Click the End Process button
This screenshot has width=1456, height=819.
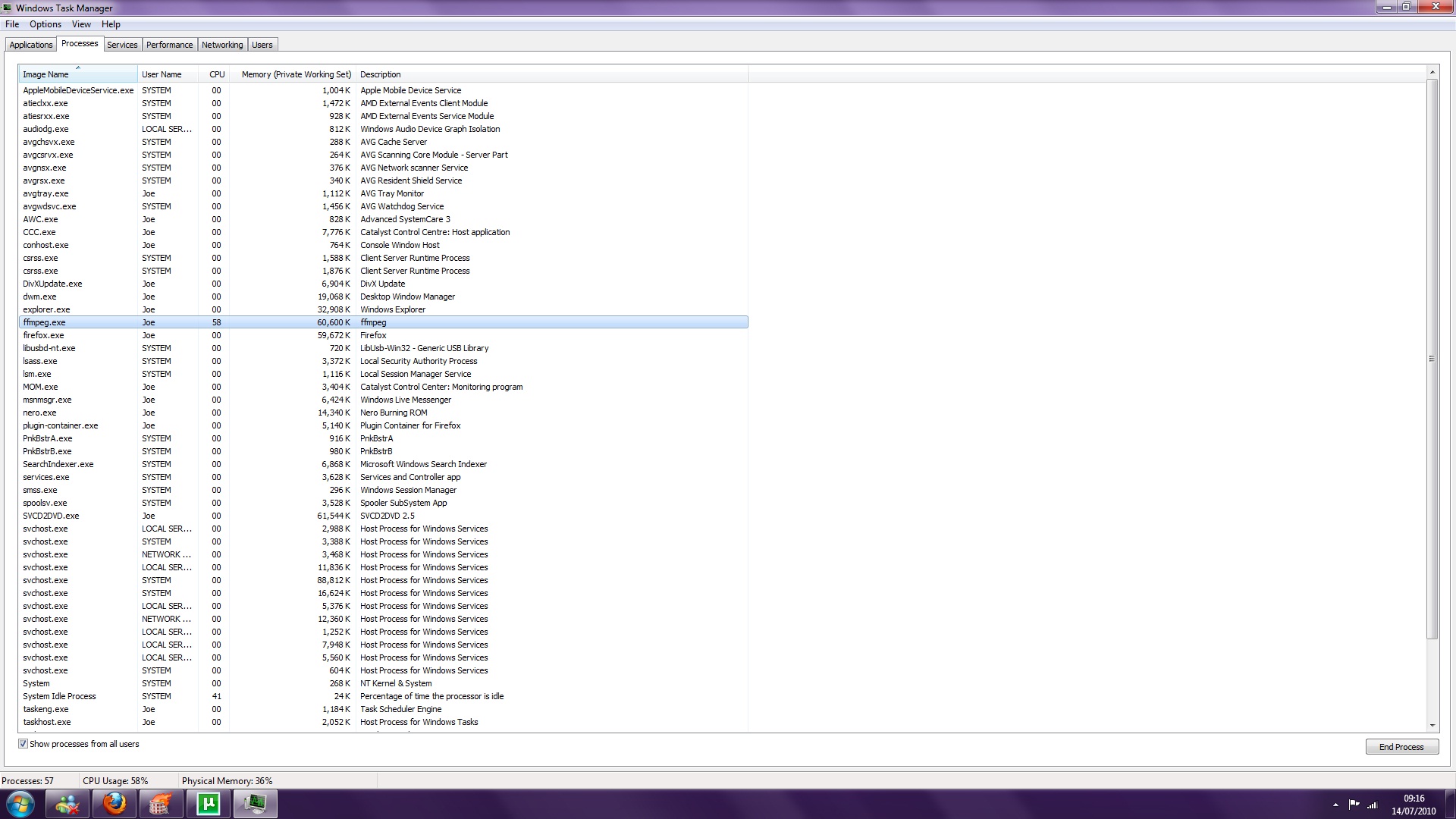click(1401, 747)
